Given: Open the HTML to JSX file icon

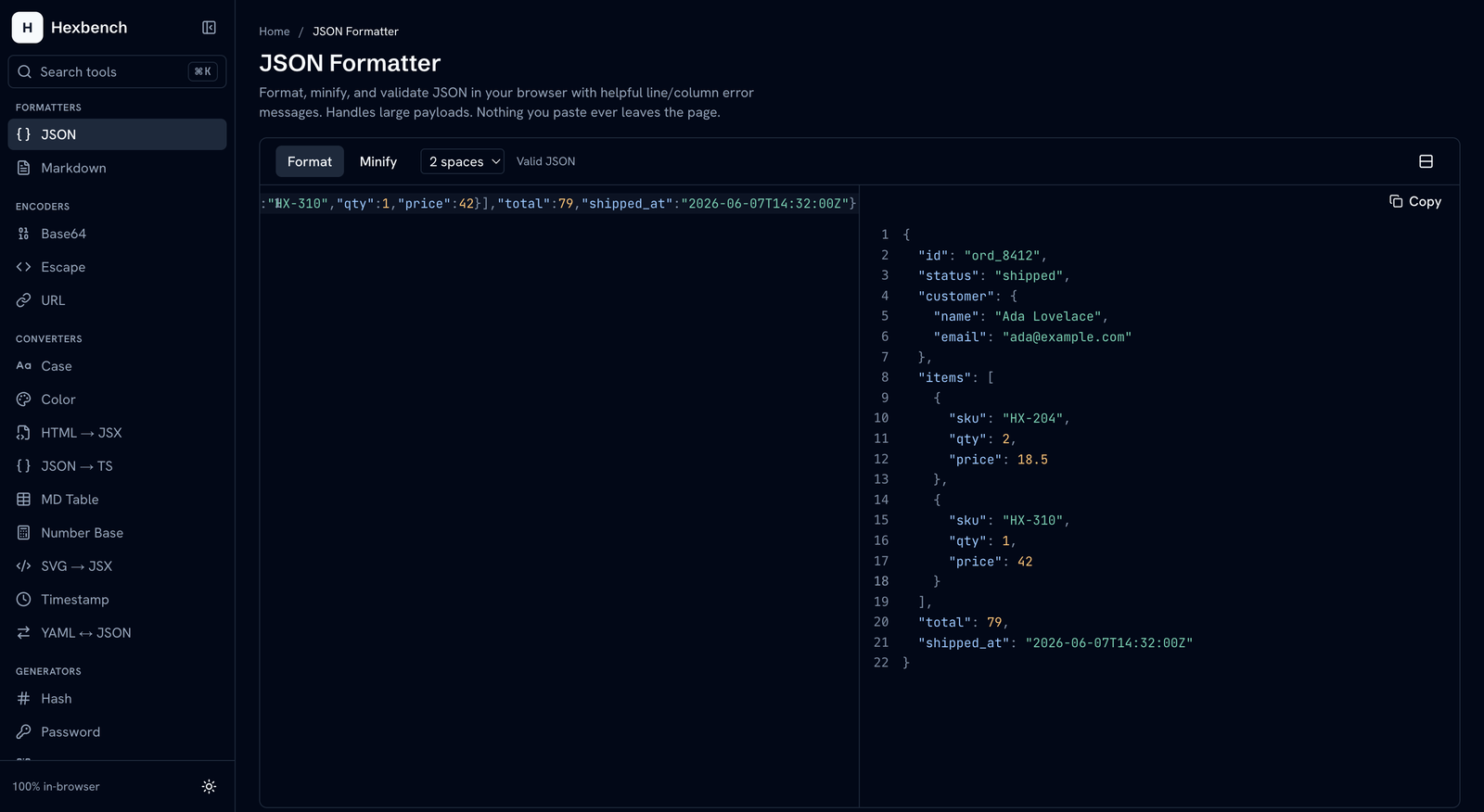Looking at the screenshot, I should [x=23, y=433].
